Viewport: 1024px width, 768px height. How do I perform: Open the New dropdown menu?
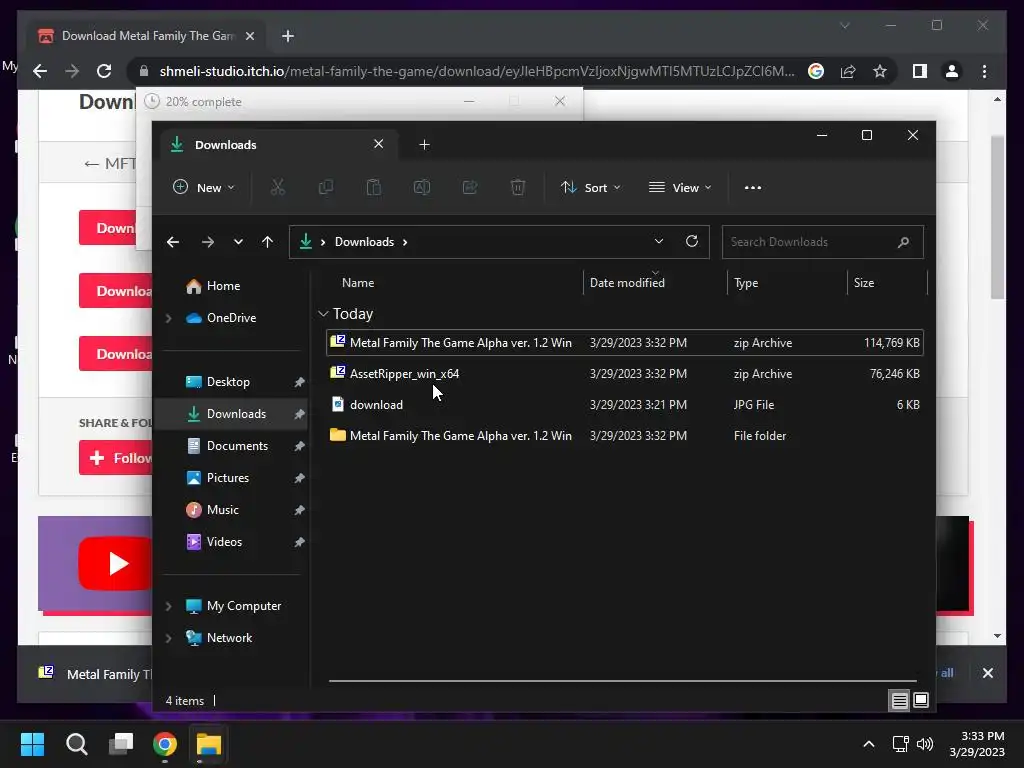point(203,187)
